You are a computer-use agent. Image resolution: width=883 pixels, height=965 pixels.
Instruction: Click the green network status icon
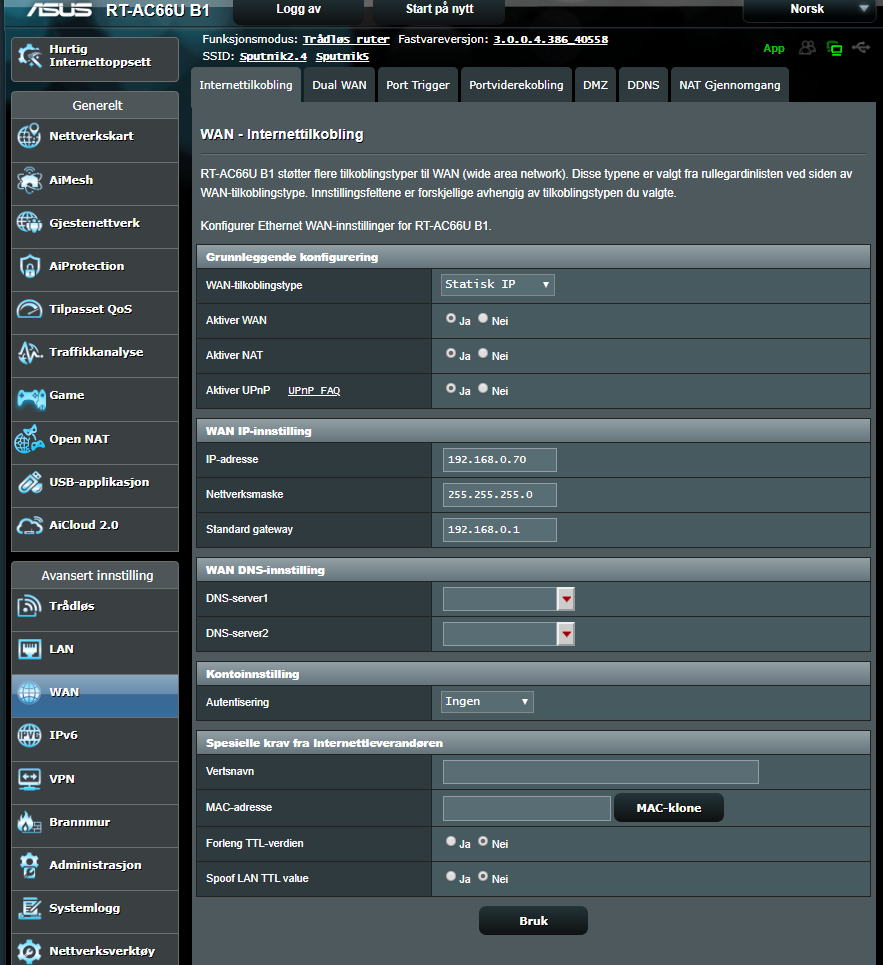835,48
